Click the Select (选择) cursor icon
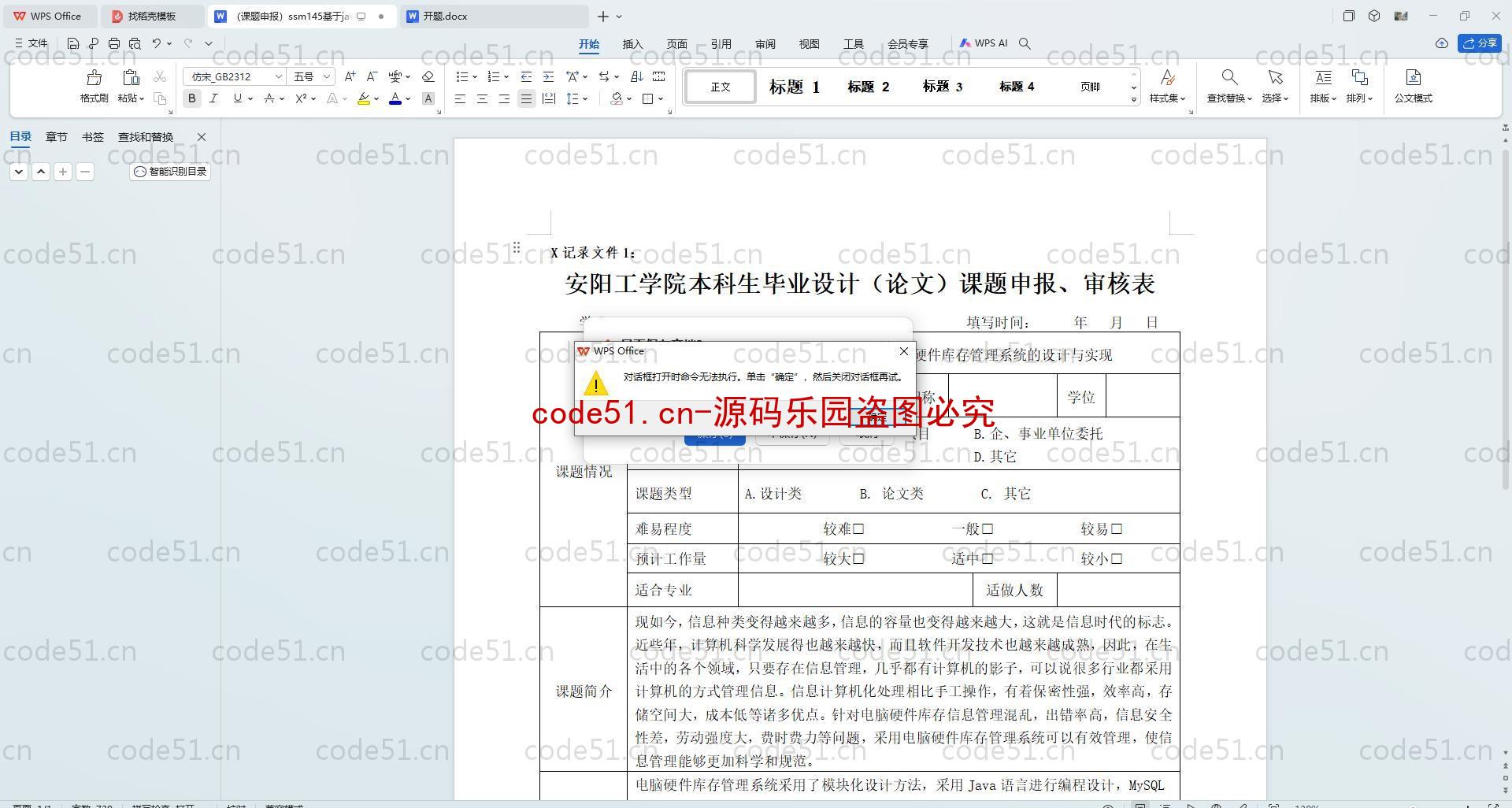1512x808 pixels. 1275,77
